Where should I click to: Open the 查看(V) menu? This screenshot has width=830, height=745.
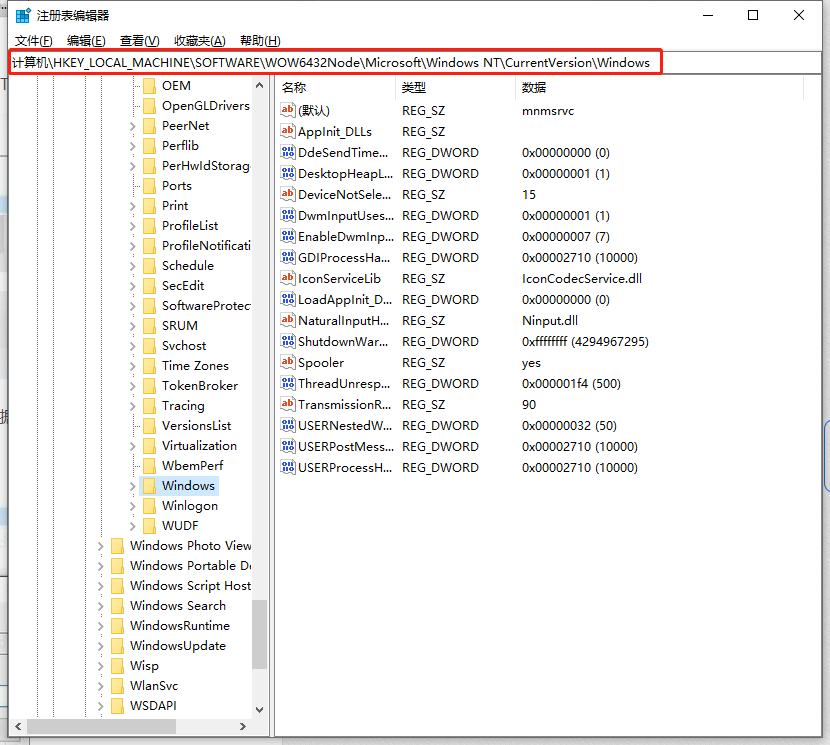pos(139,40)
